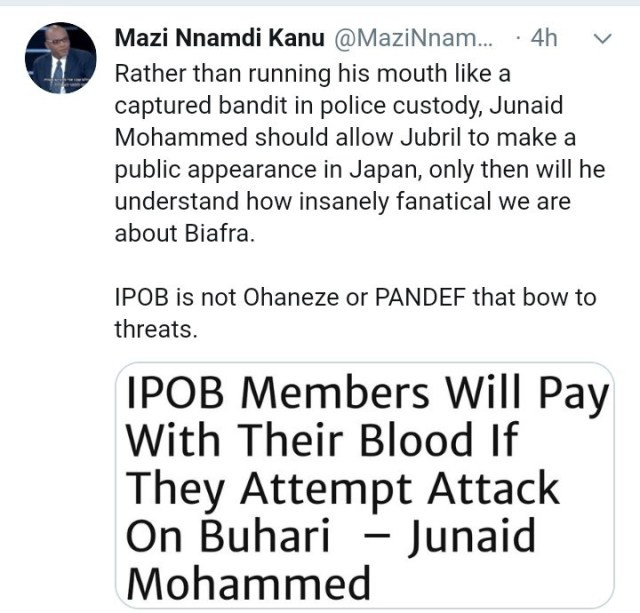Select the word 'Mohammed' ending the card headline
Screen dimensions: 640x613
[x=248, y=583]
